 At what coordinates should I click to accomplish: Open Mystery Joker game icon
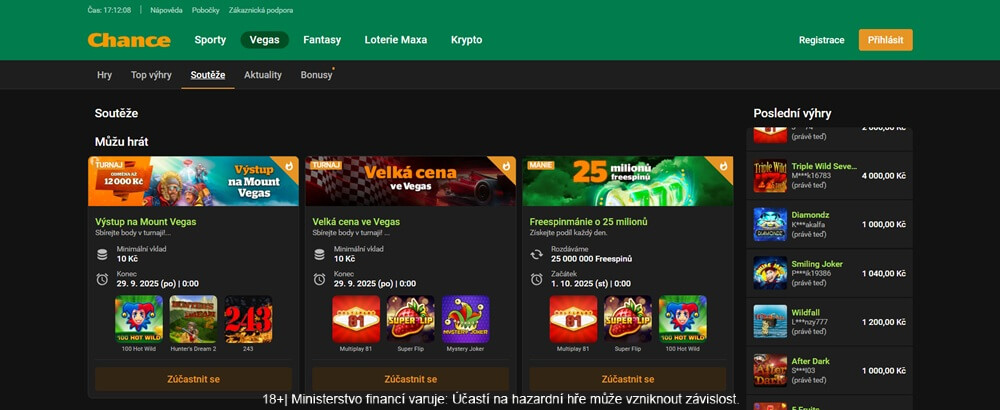pos(465,319)
